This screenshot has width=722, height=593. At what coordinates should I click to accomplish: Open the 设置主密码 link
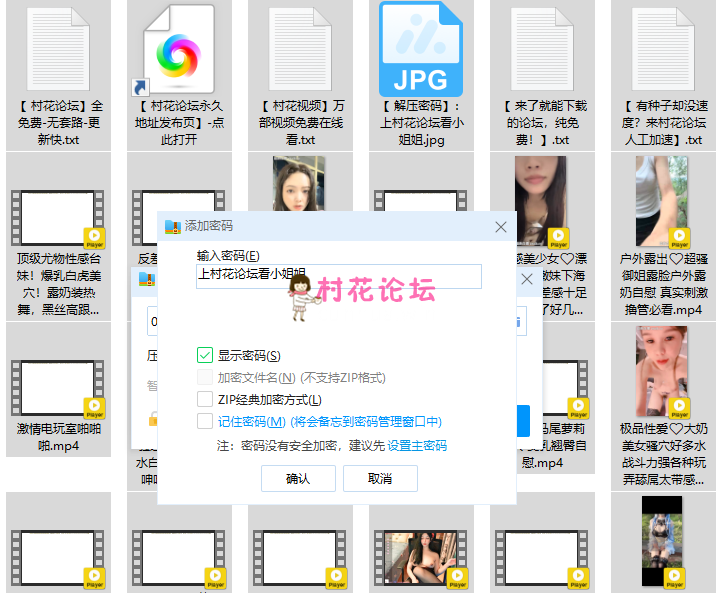(417, 445)
